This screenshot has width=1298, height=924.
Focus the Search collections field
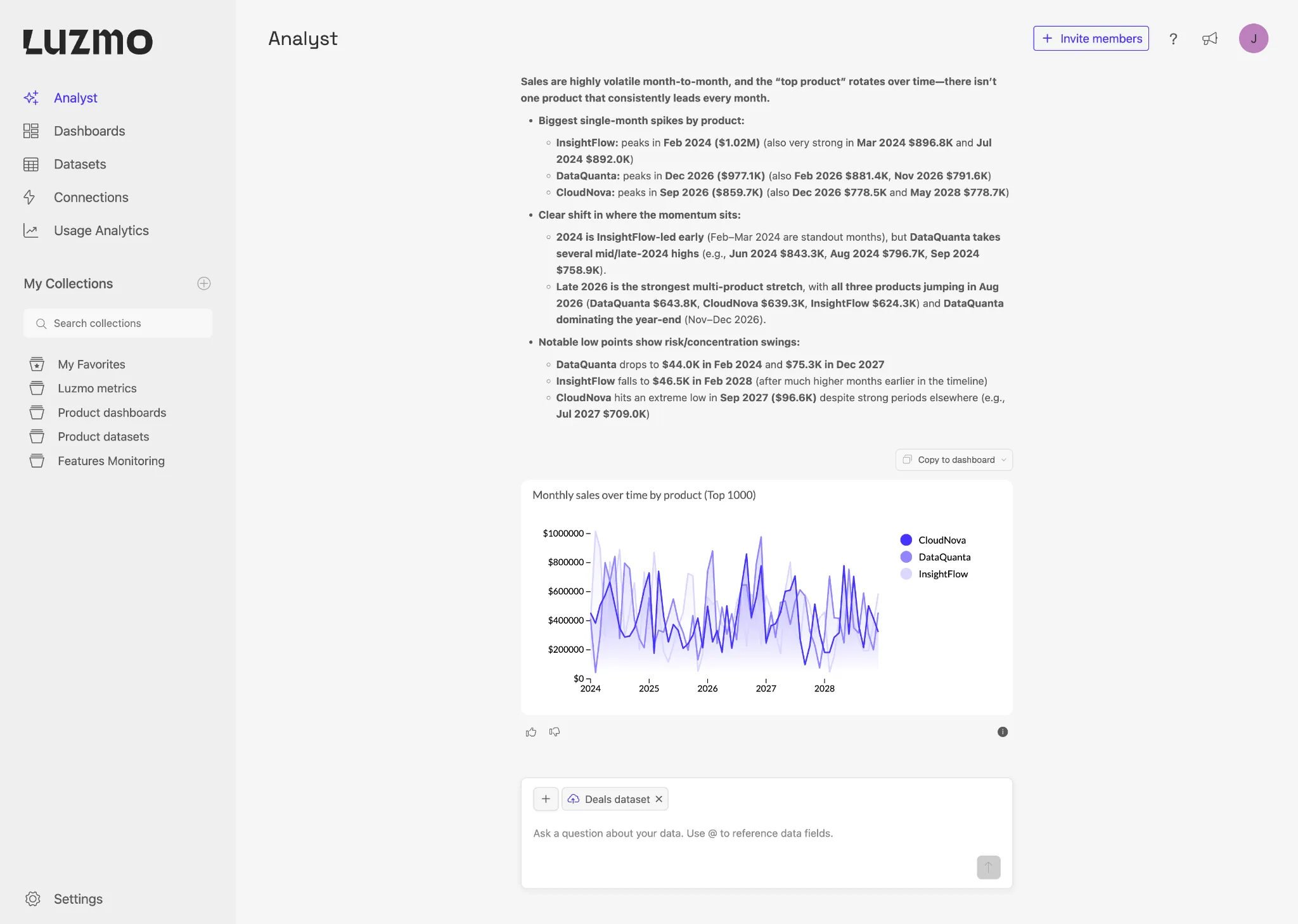click(118, 323)
